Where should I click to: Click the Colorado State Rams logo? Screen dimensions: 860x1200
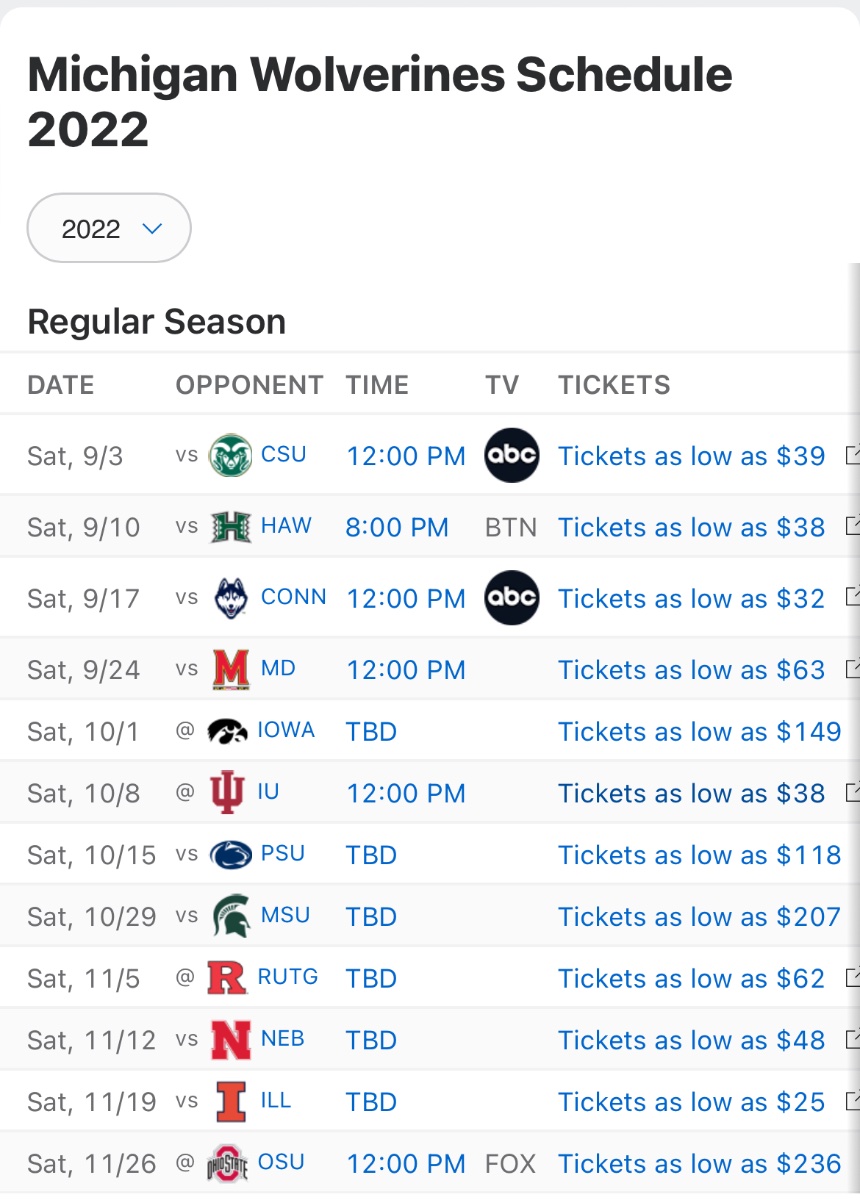tap(230, 455)
